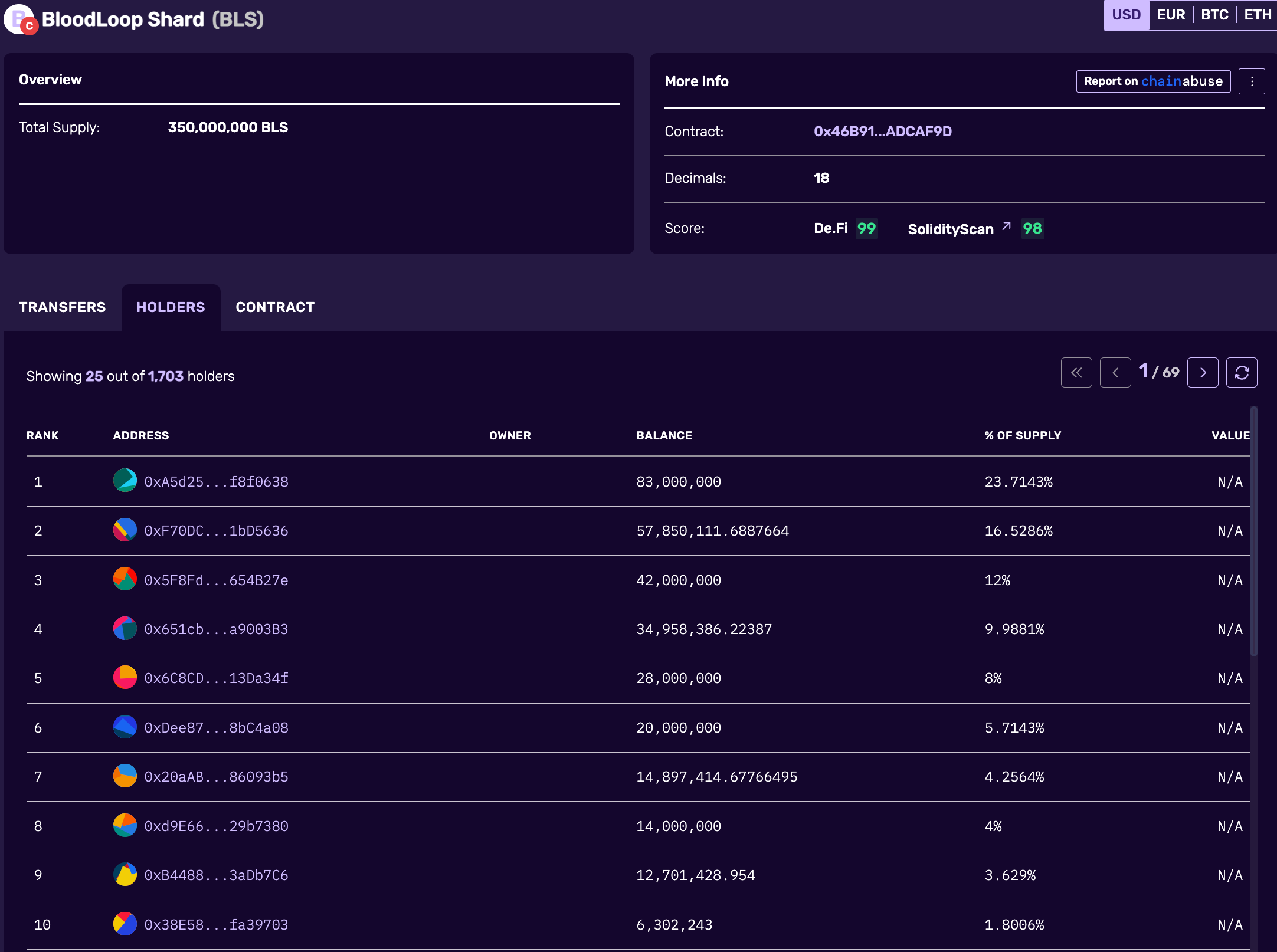This screenshot has height=952, width=1277.
Task: Click the SolidityScan external link arrow
Action: click(1007, 226)
